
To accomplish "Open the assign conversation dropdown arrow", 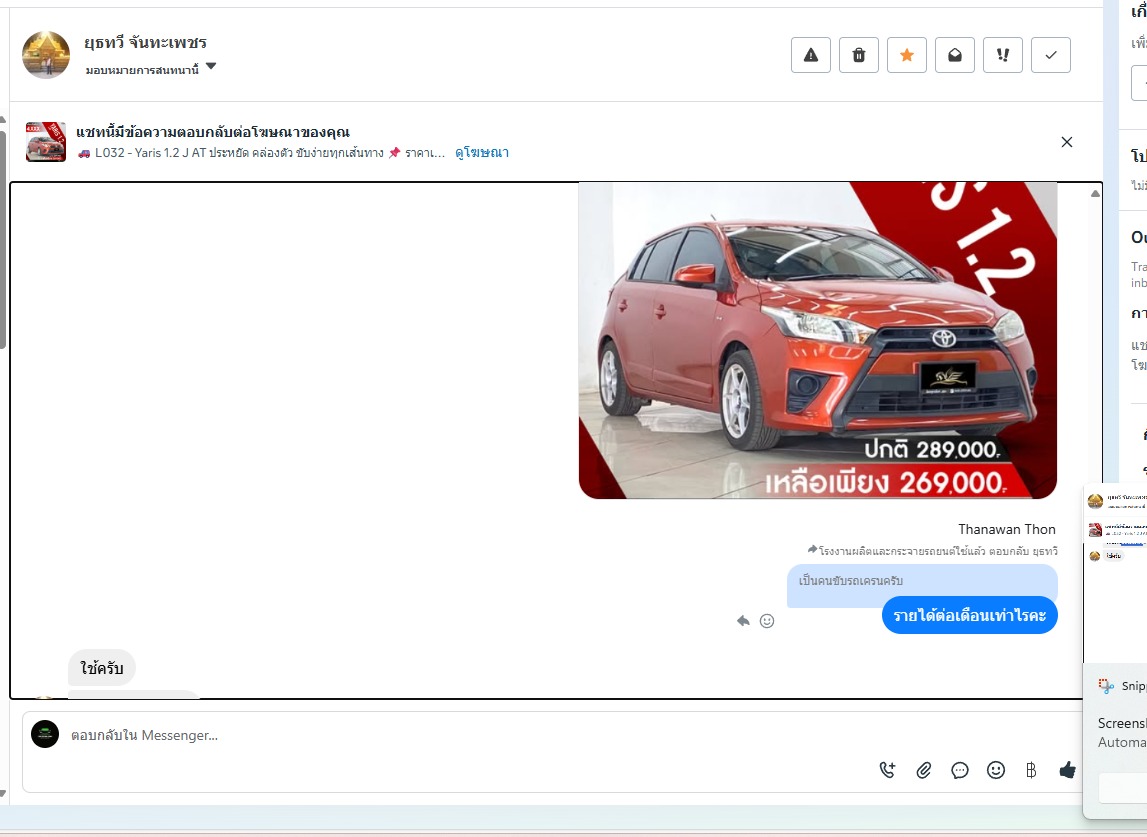I will click(211, 68).
